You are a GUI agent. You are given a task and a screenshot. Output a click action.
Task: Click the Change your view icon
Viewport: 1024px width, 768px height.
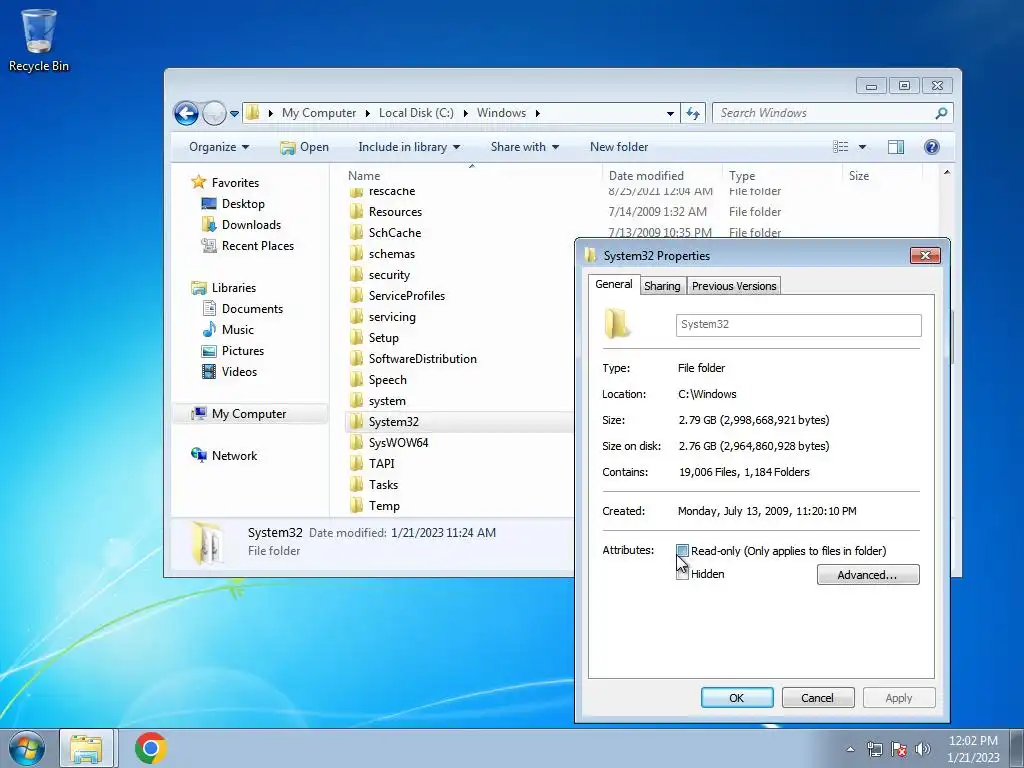[840, 147]
